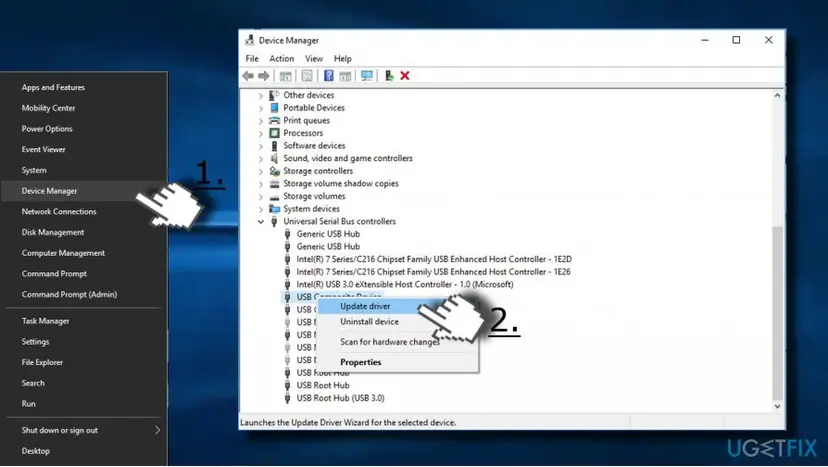Click the Back arrow toolbar icon
The image size is (828, 467).
coord(248,76)
